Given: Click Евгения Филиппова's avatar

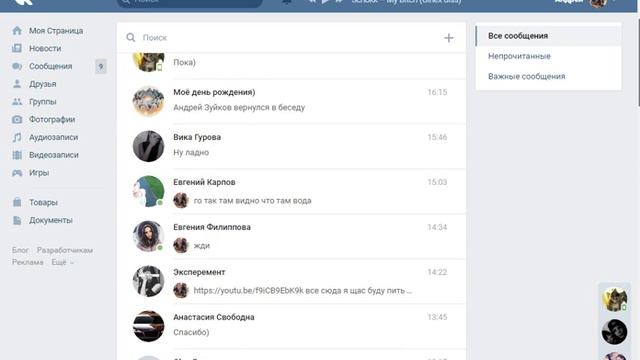Looking at the screenshot, I should [148, 236].
